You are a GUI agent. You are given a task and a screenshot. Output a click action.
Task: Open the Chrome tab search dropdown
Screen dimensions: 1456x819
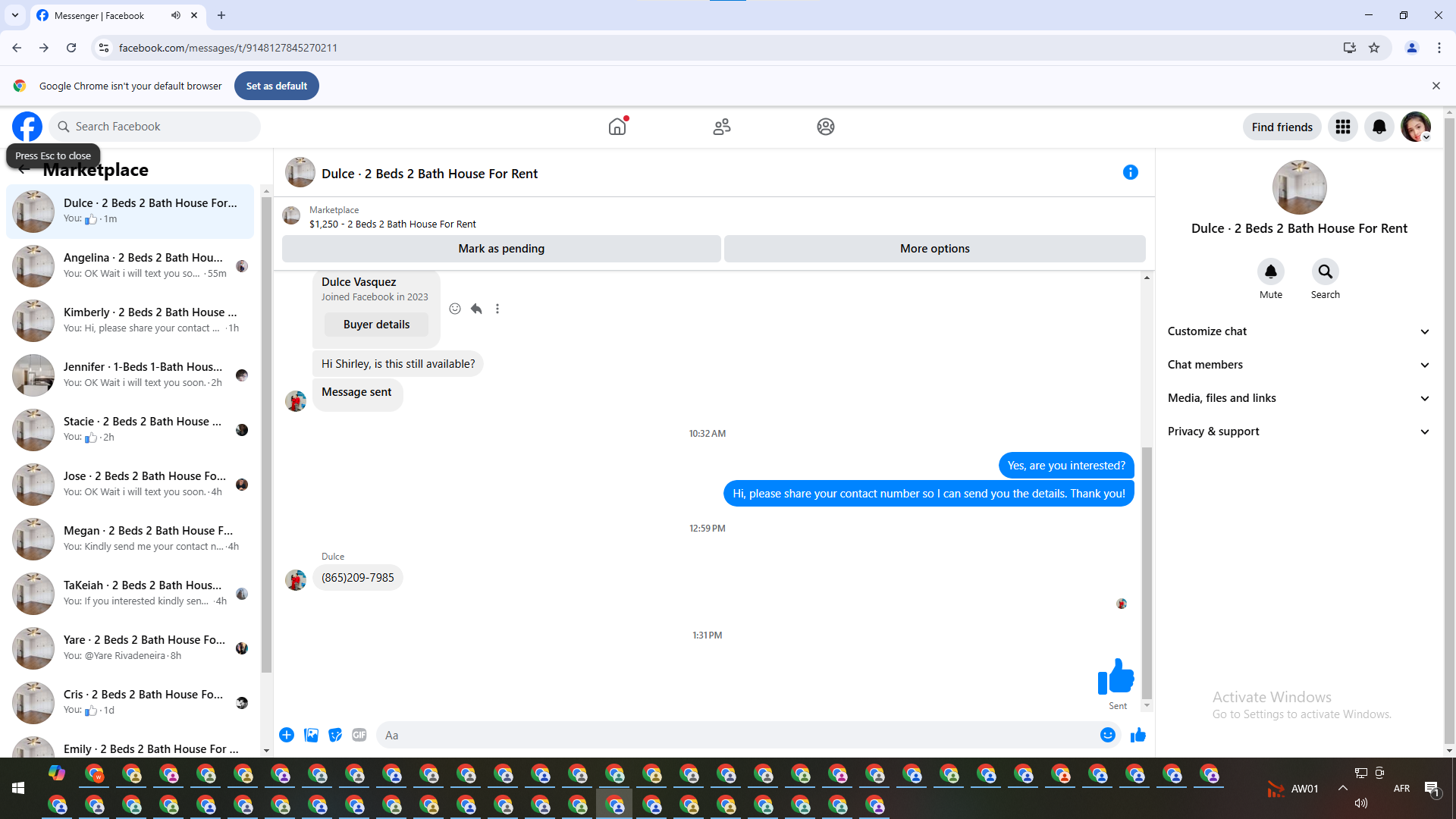(x=15, y=15)
